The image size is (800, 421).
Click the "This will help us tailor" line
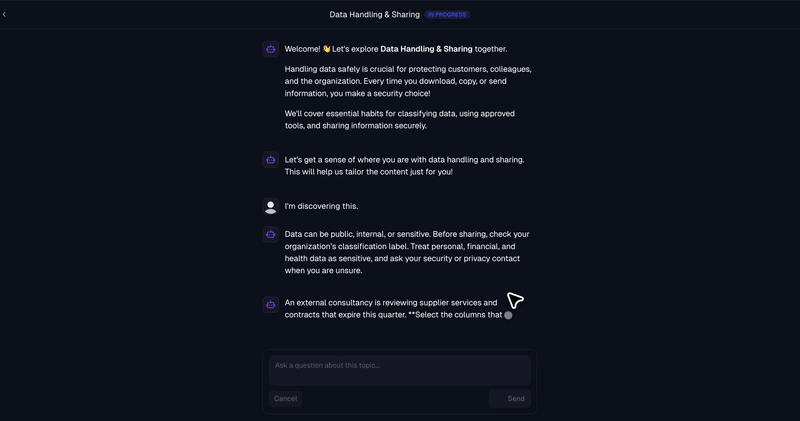pyautogui.click(x=368, y=172)
